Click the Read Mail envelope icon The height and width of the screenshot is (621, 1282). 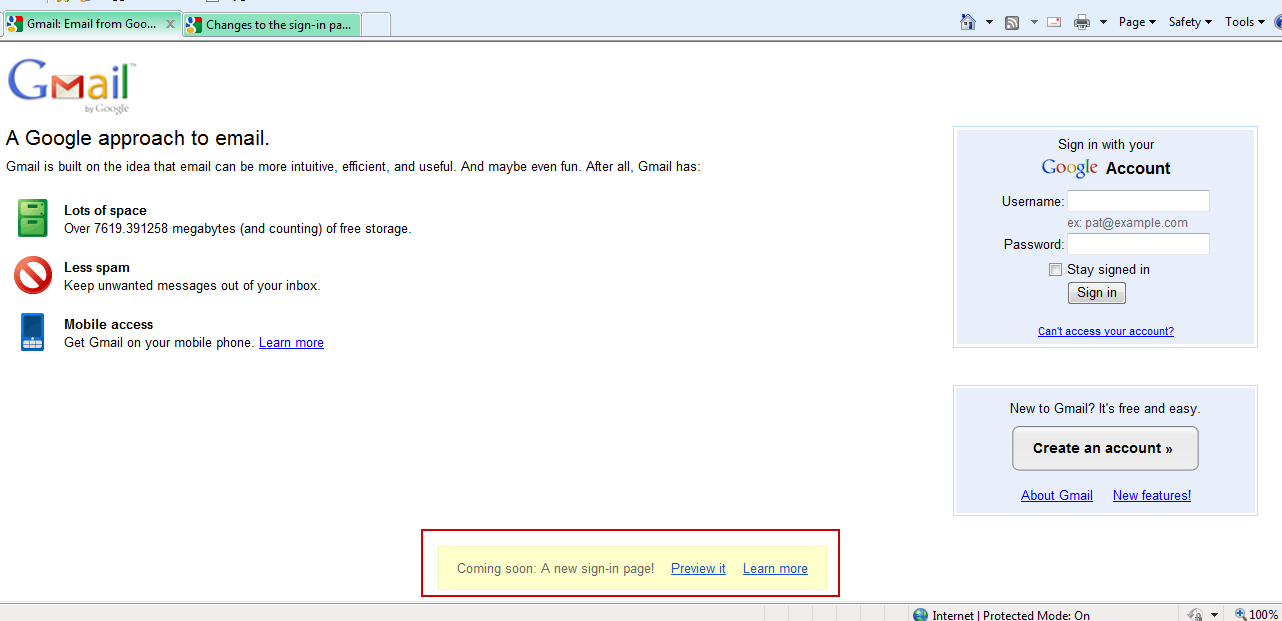1054,22
